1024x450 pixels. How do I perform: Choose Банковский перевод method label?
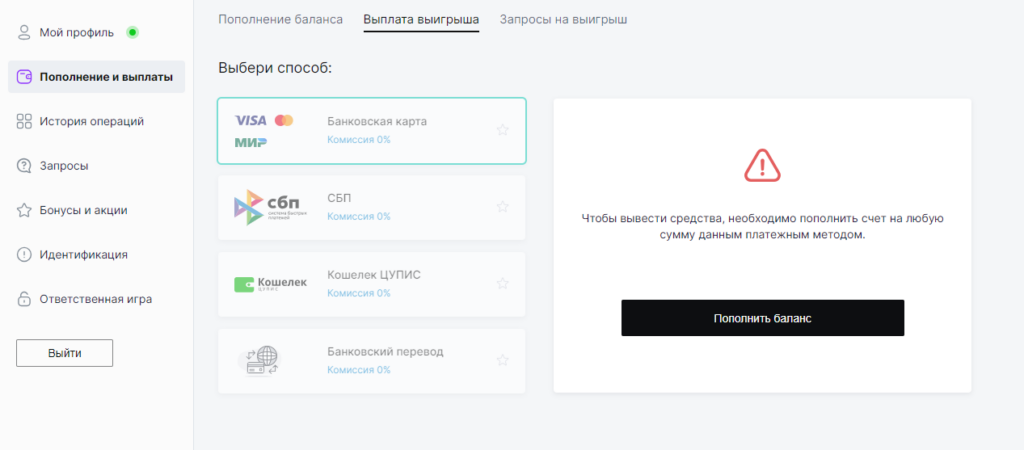point(385,352)
